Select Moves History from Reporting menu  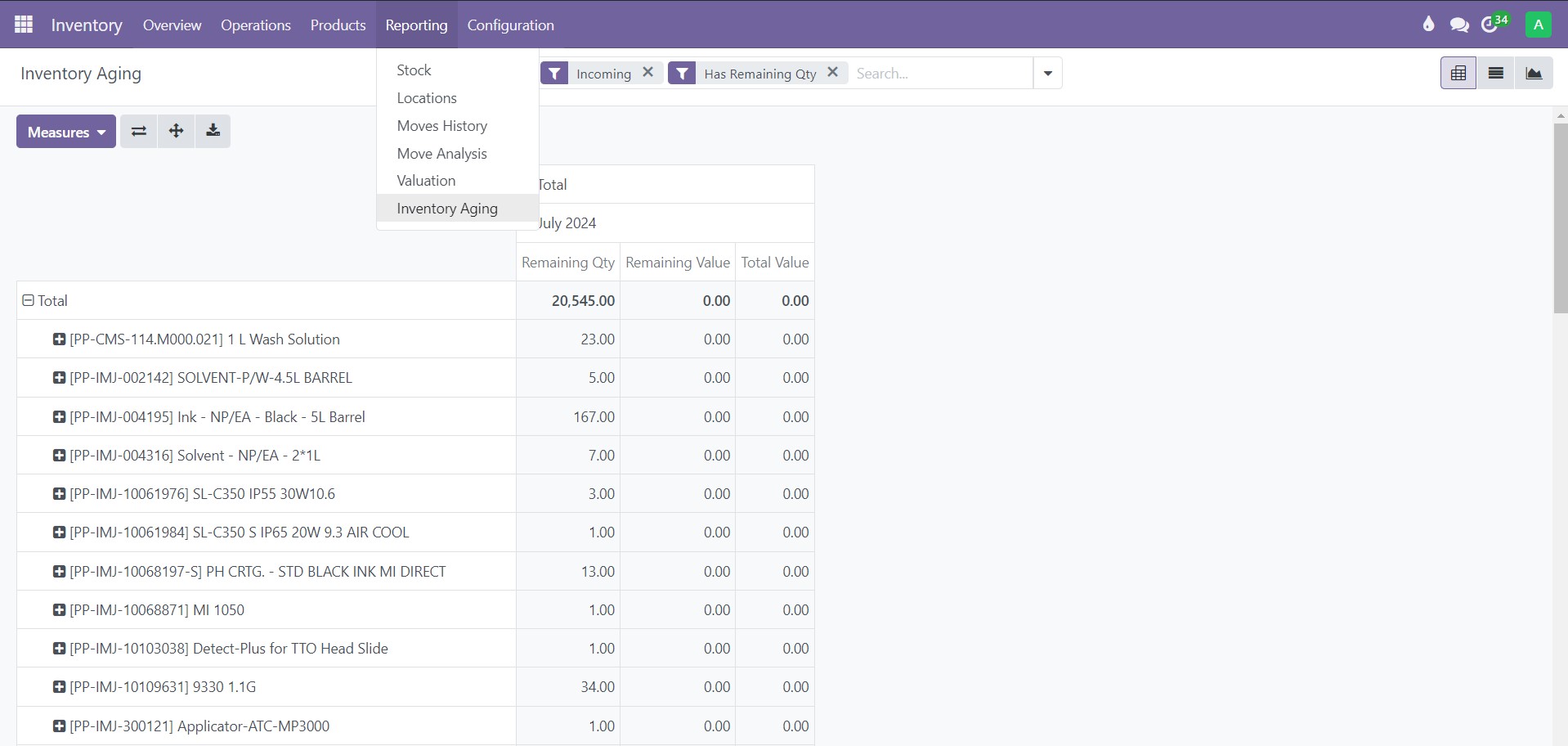tap(441, 126)
